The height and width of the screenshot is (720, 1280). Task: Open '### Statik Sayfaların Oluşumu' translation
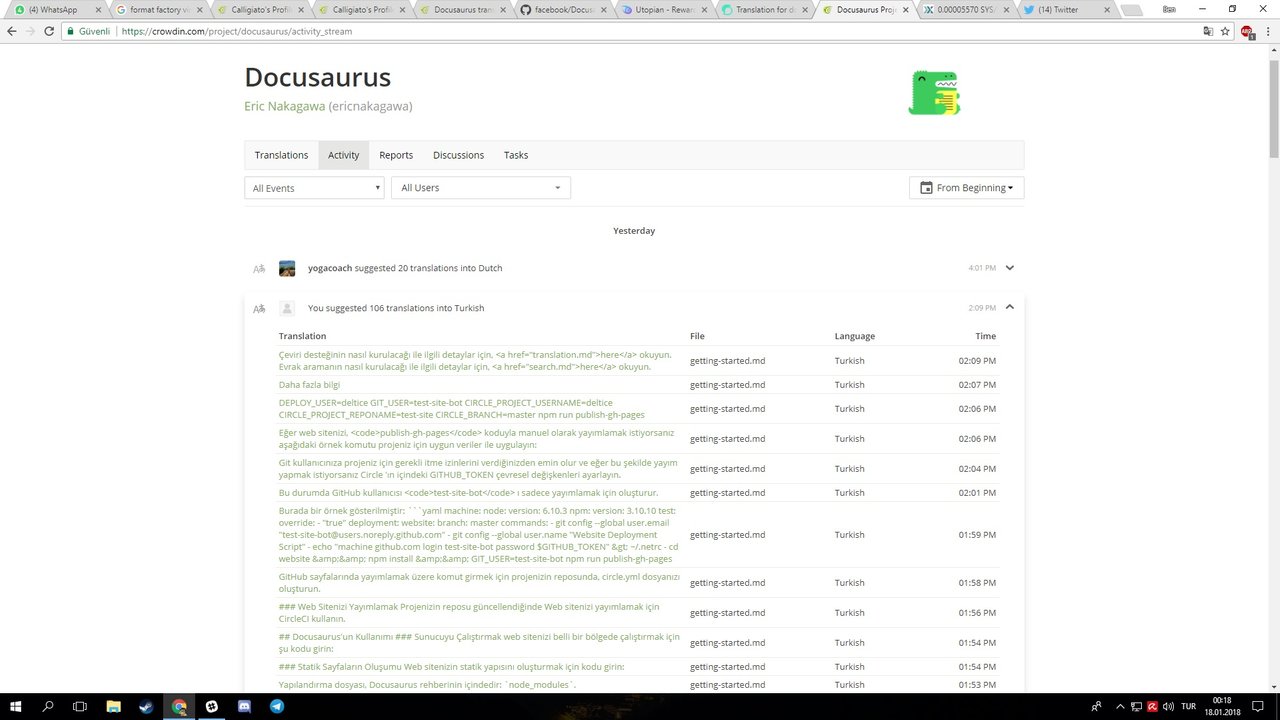point(452,667)
